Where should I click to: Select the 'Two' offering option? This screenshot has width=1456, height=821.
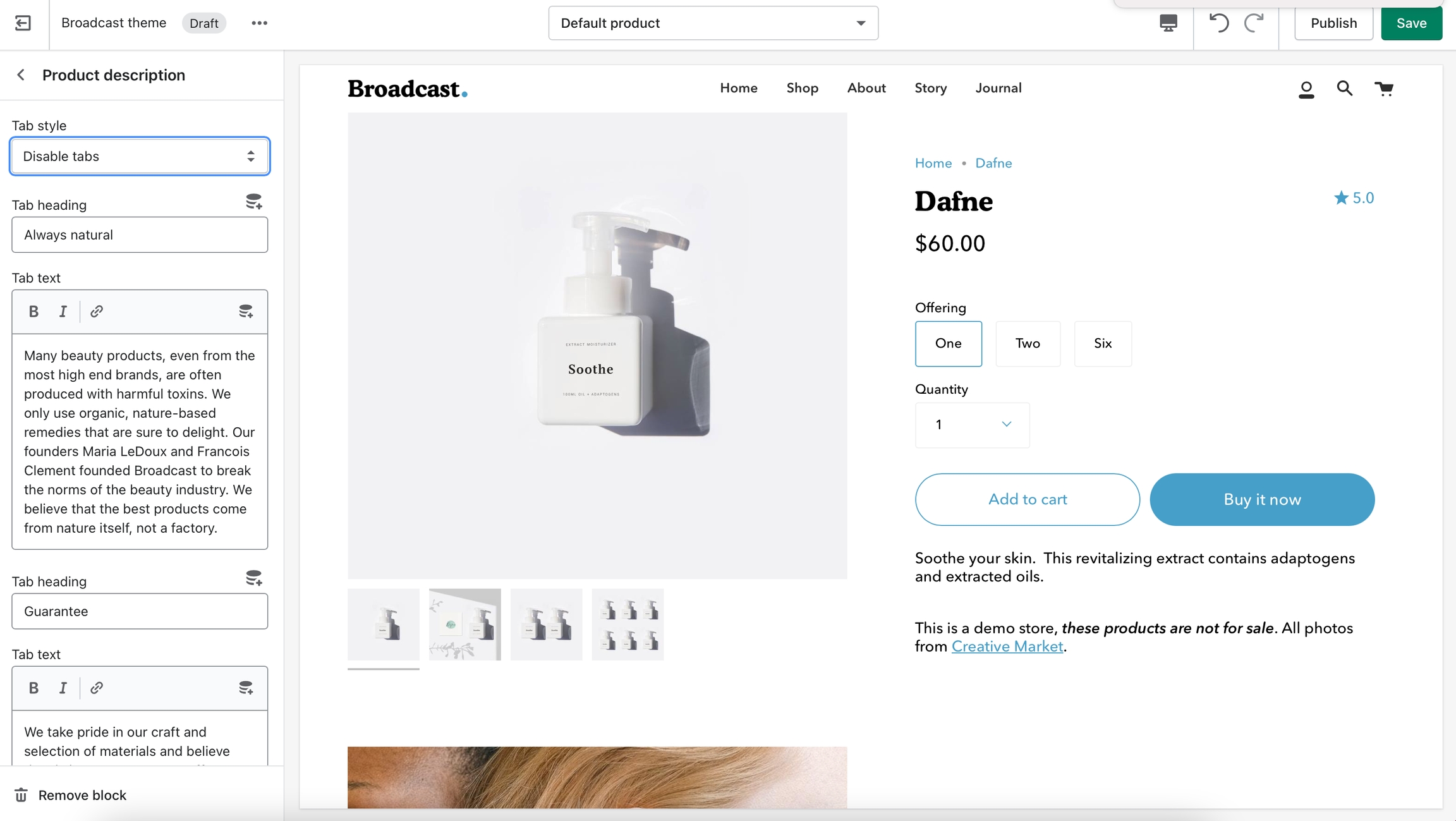point(1028,344)
